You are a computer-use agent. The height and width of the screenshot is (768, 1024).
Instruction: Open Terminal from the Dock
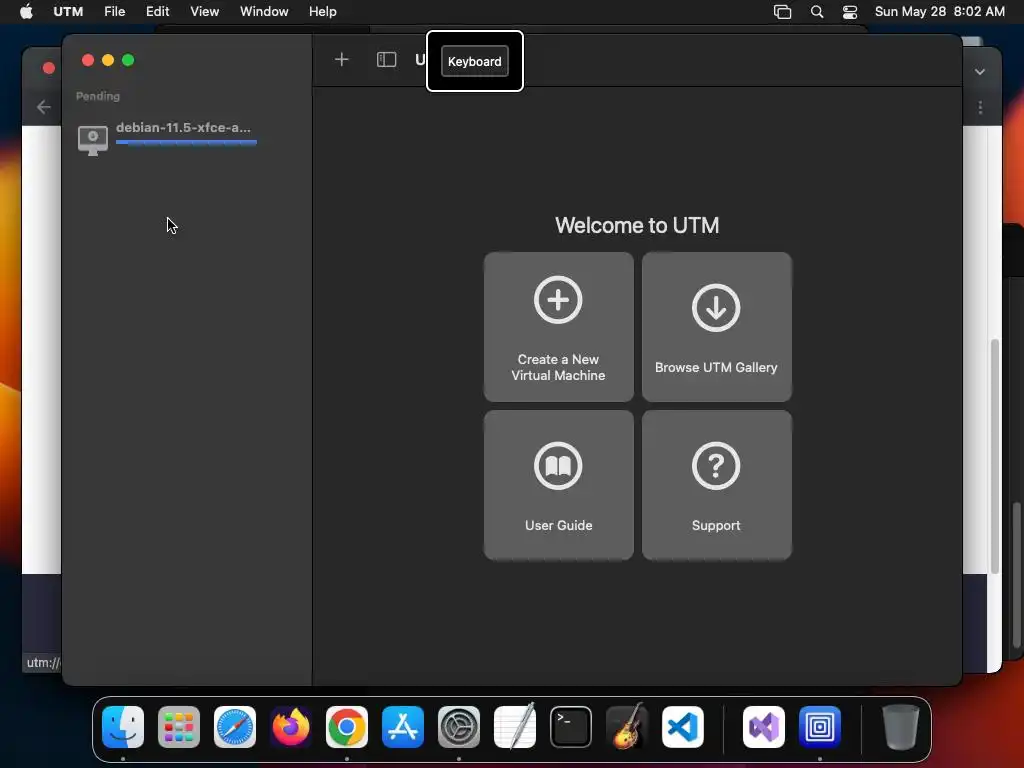[x=571, y=727]
